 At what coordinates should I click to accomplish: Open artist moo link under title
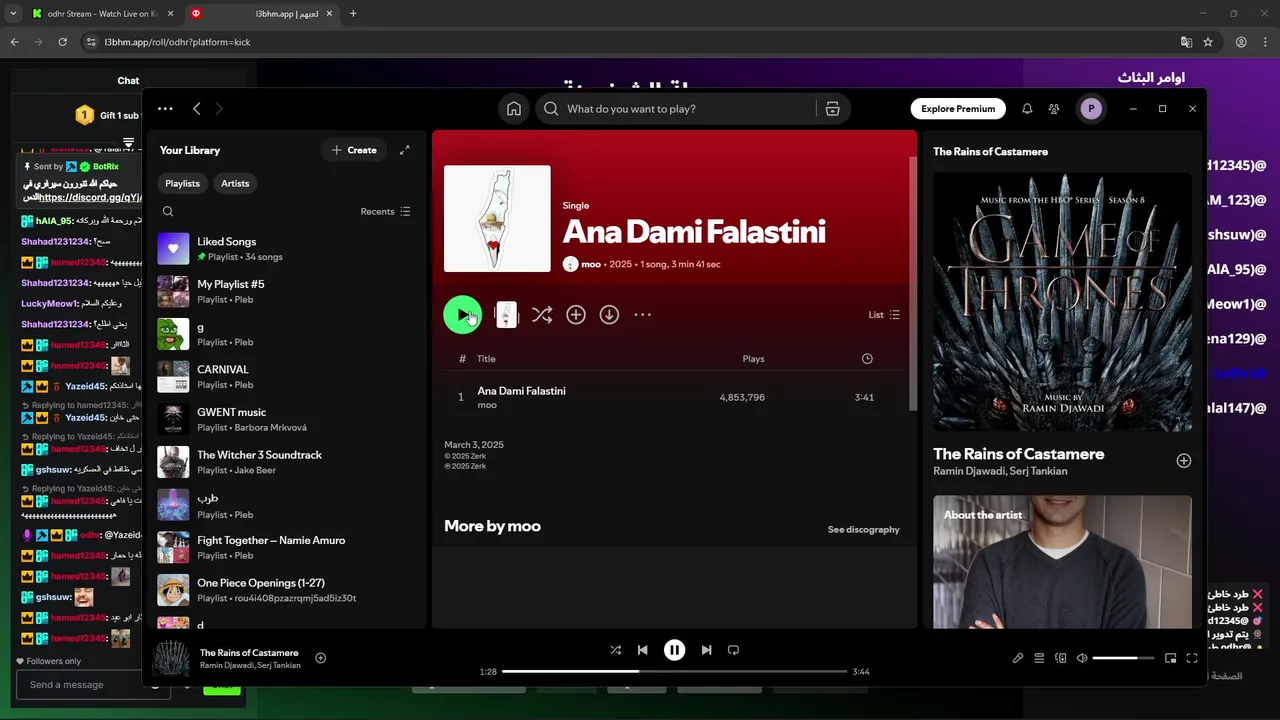pos(590,264)
